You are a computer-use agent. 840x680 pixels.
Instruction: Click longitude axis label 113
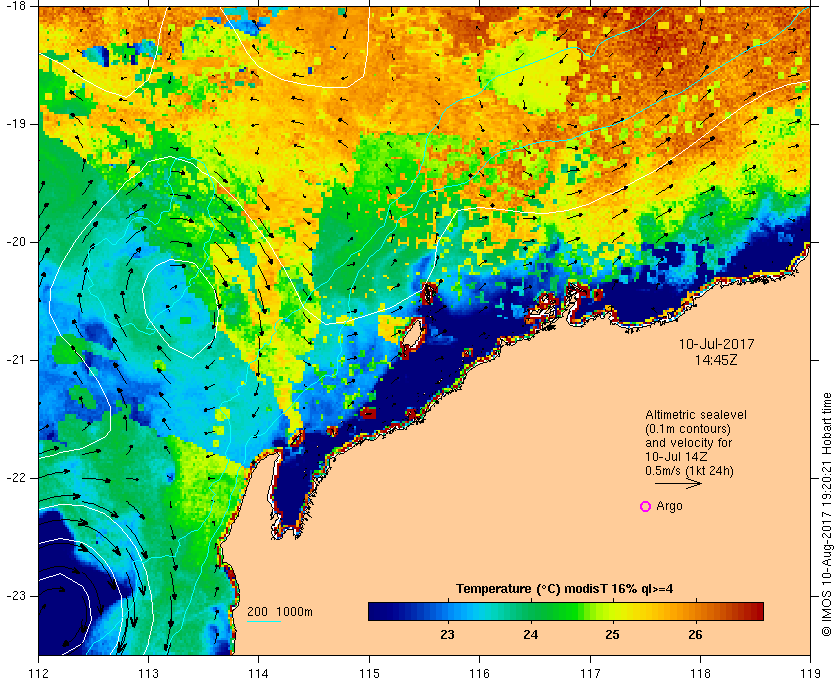coord(148,672)
